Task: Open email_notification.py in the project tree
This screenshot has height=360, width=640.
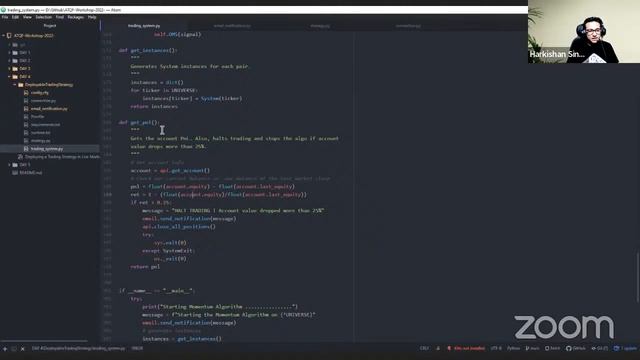Action: [x=49, y=109]
